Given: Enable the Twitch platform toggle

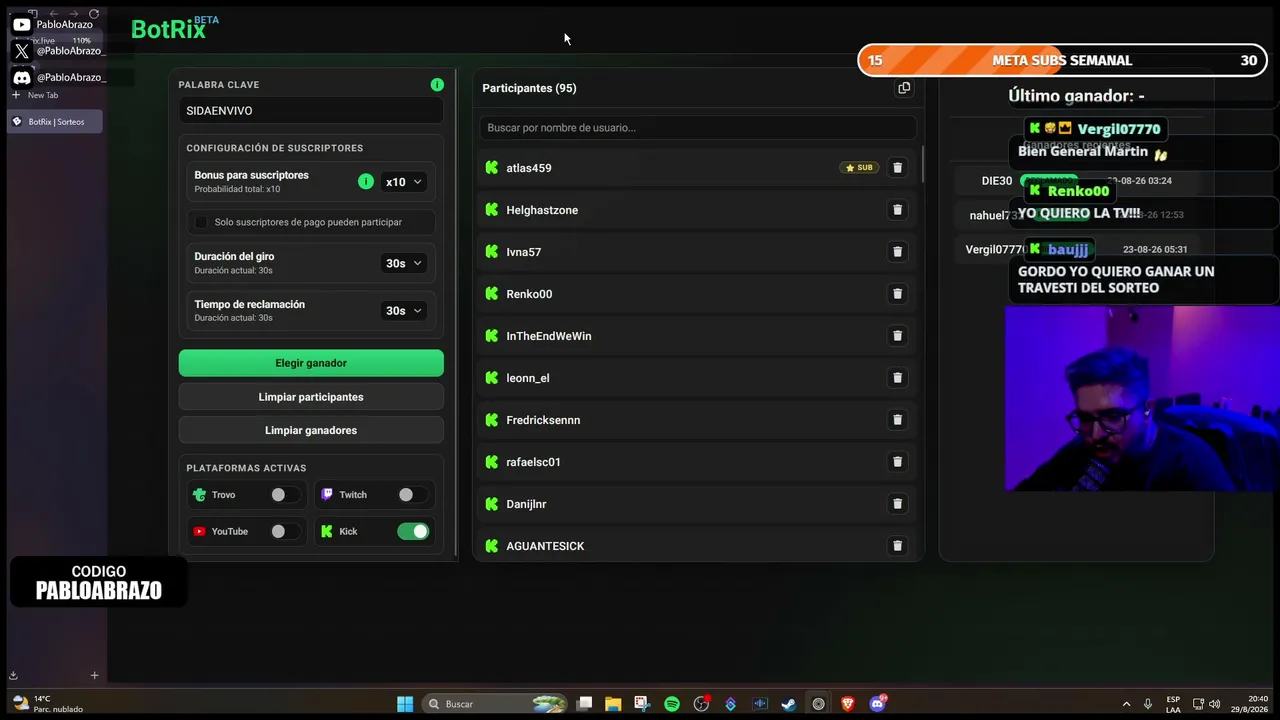Looking at the screenshot, I should (x=411, y=495).
